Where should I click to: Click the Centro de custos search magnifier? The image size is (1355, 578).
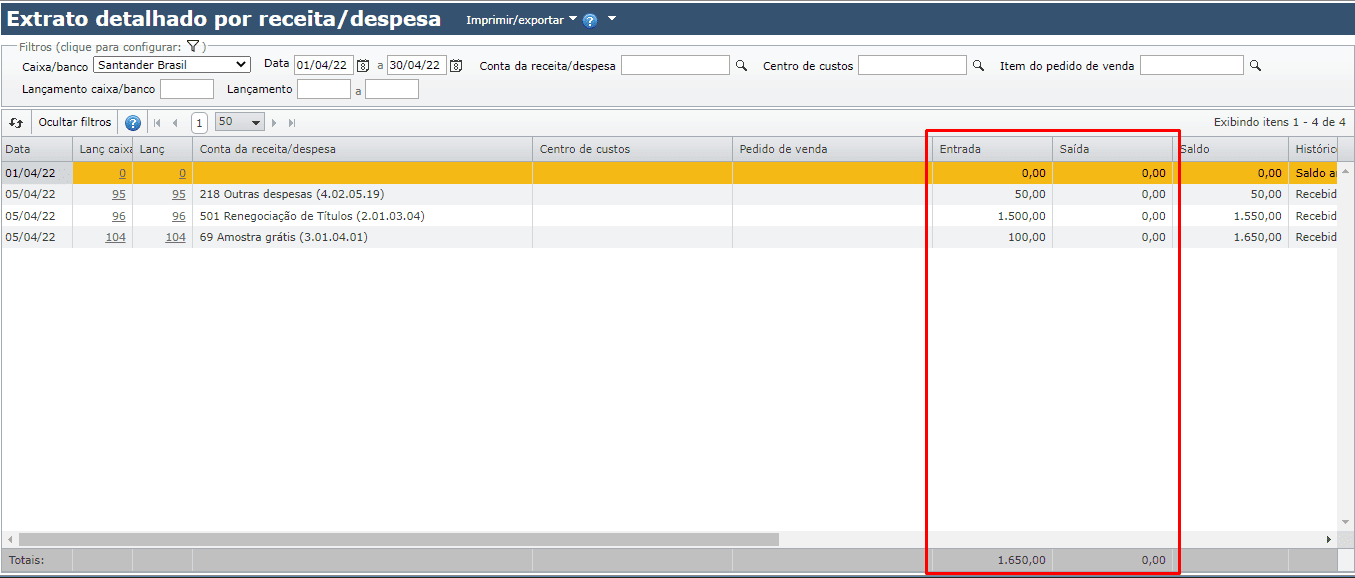click(979, 65)
